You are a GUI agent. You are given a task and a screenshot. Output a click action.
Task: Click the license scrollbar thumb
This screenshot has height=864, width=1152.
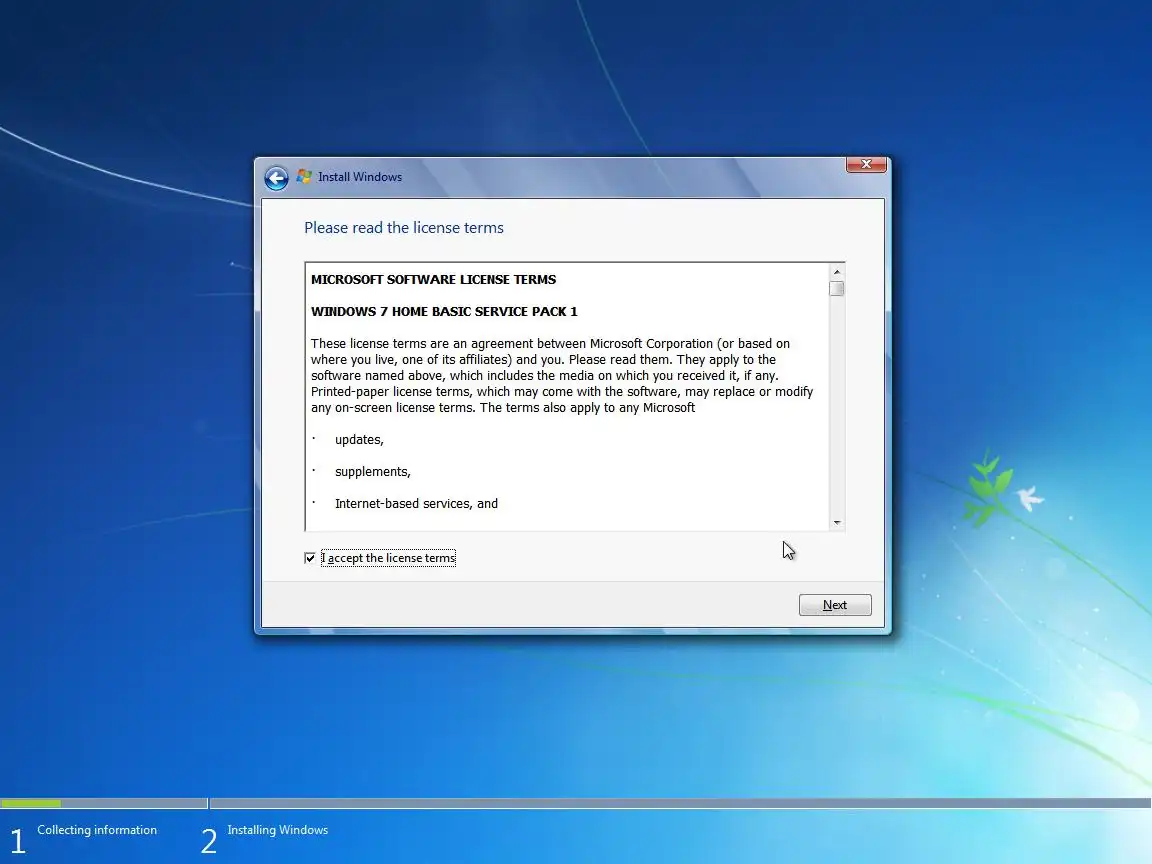[836, 289]
